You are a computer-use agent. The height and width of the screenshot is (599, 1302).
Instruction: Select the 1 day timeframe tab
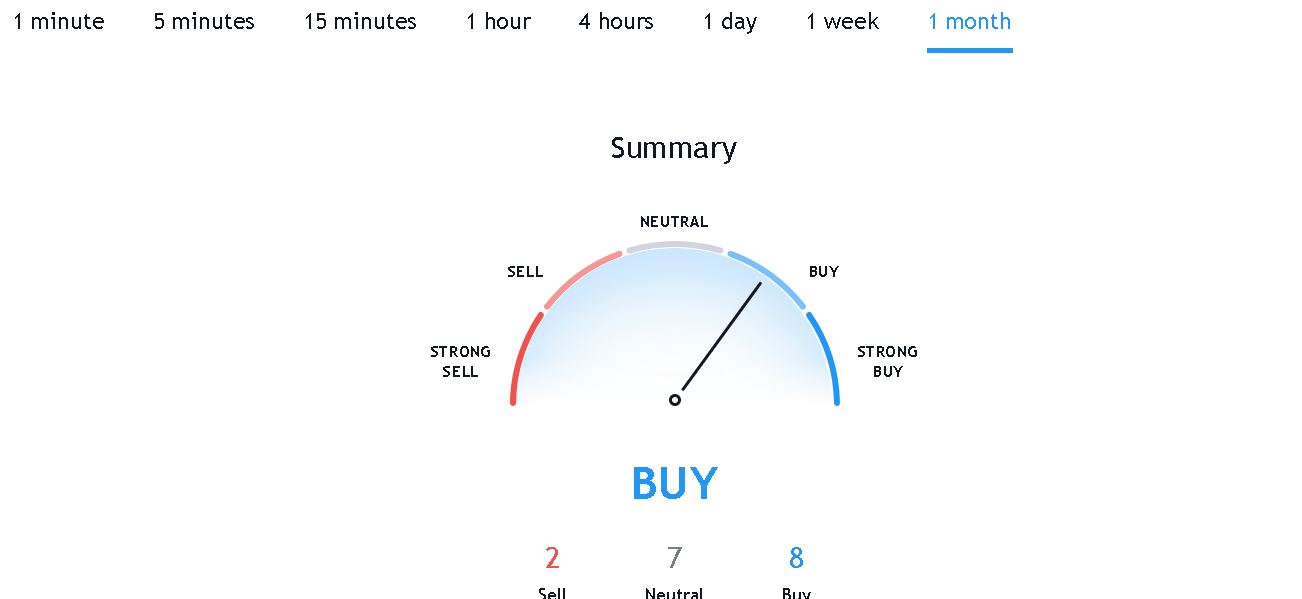(x=730, y=22)
